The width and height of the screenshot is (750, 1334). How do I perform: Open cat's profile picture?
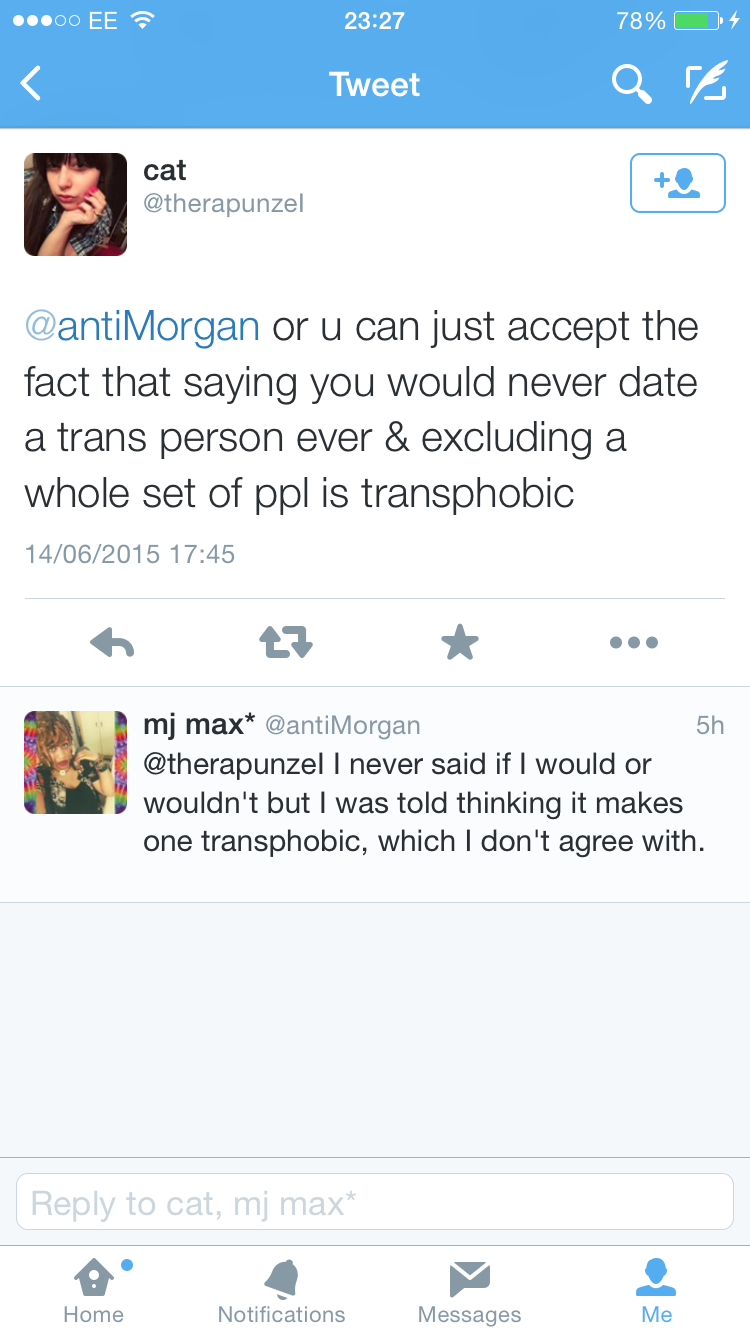(76, 205)
